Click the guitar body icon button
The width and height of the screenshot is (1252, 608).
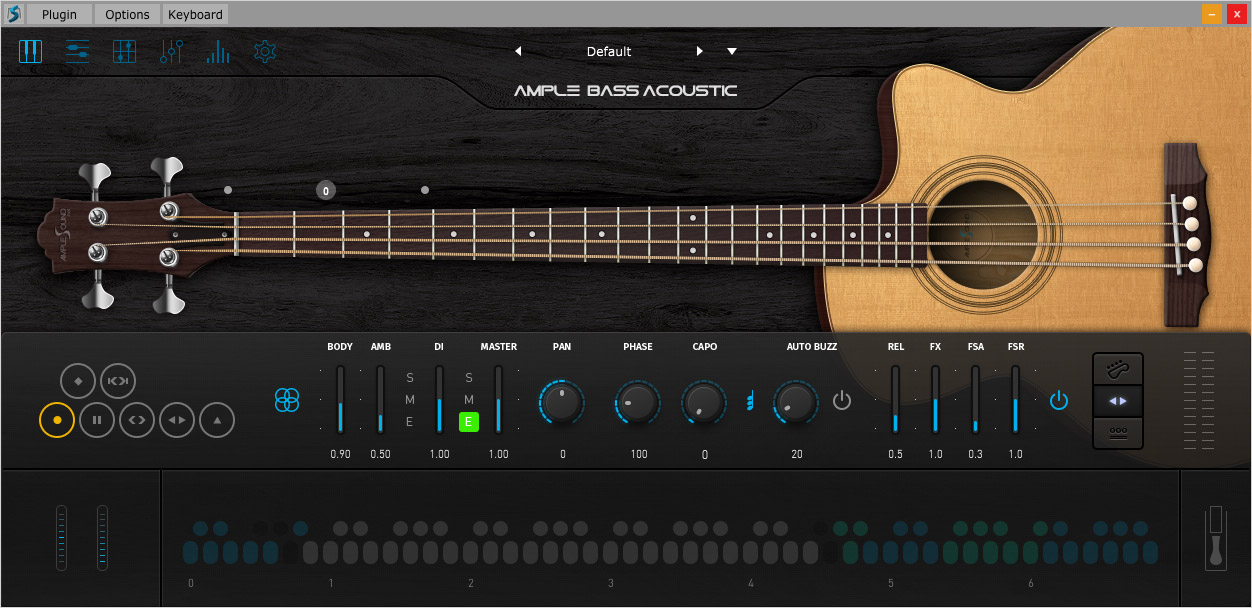(1118, 370)
